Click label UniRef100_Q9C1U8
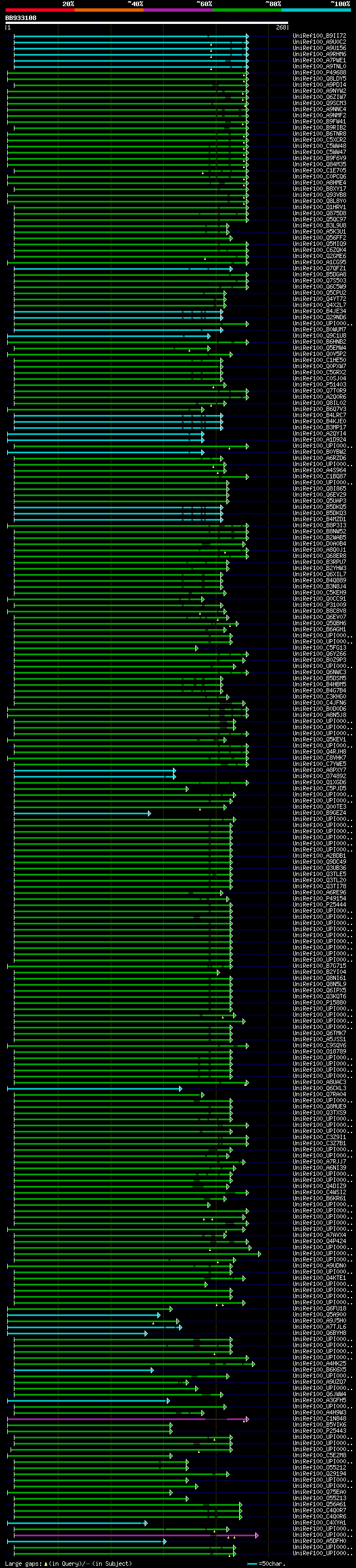This screenshot has height=1568, width=356. pyautogui.click(x=319, y=335)
